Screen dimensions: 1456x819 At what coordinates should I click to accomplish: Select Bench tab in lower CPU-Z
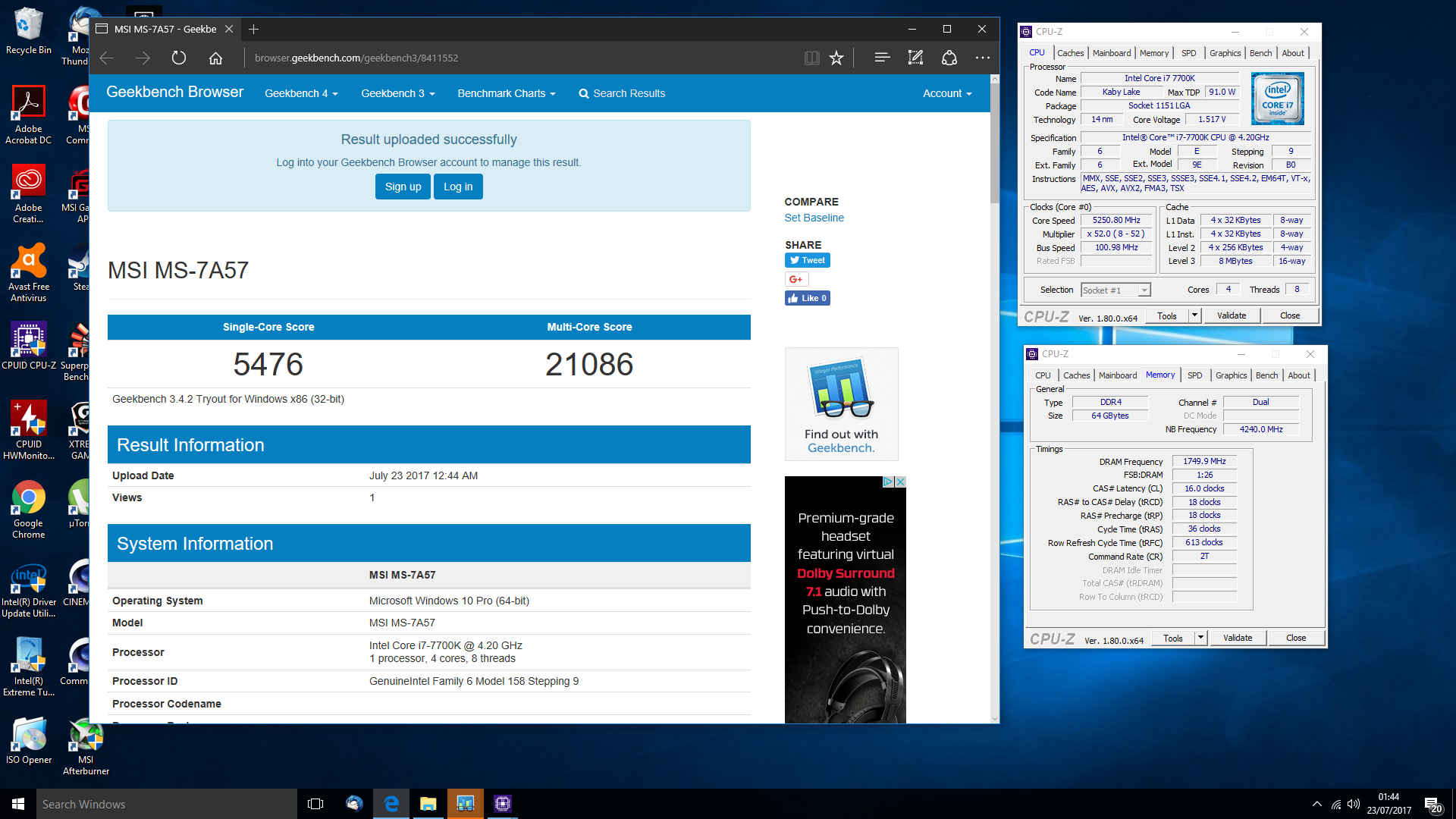pyautogui.click(x=1266, y=375)
